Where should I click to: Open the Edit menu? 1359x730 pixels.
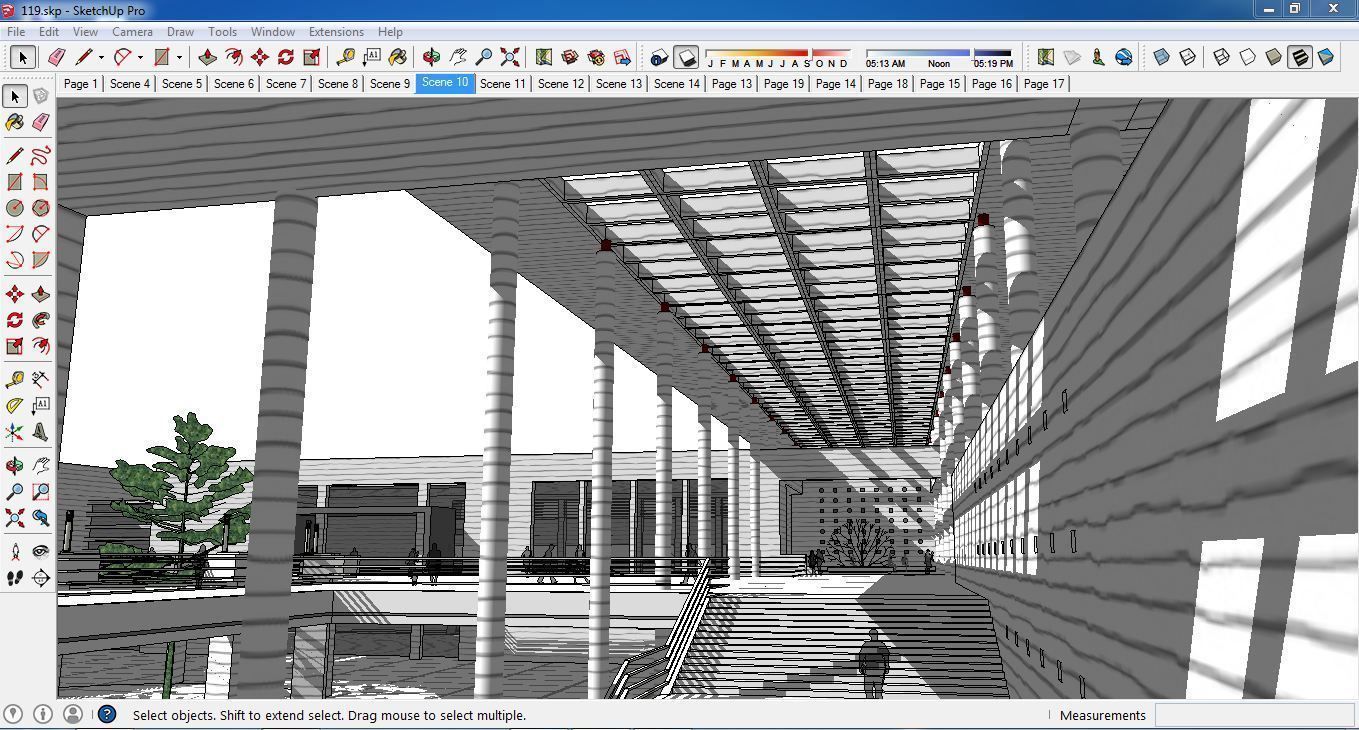pos(49,32)
